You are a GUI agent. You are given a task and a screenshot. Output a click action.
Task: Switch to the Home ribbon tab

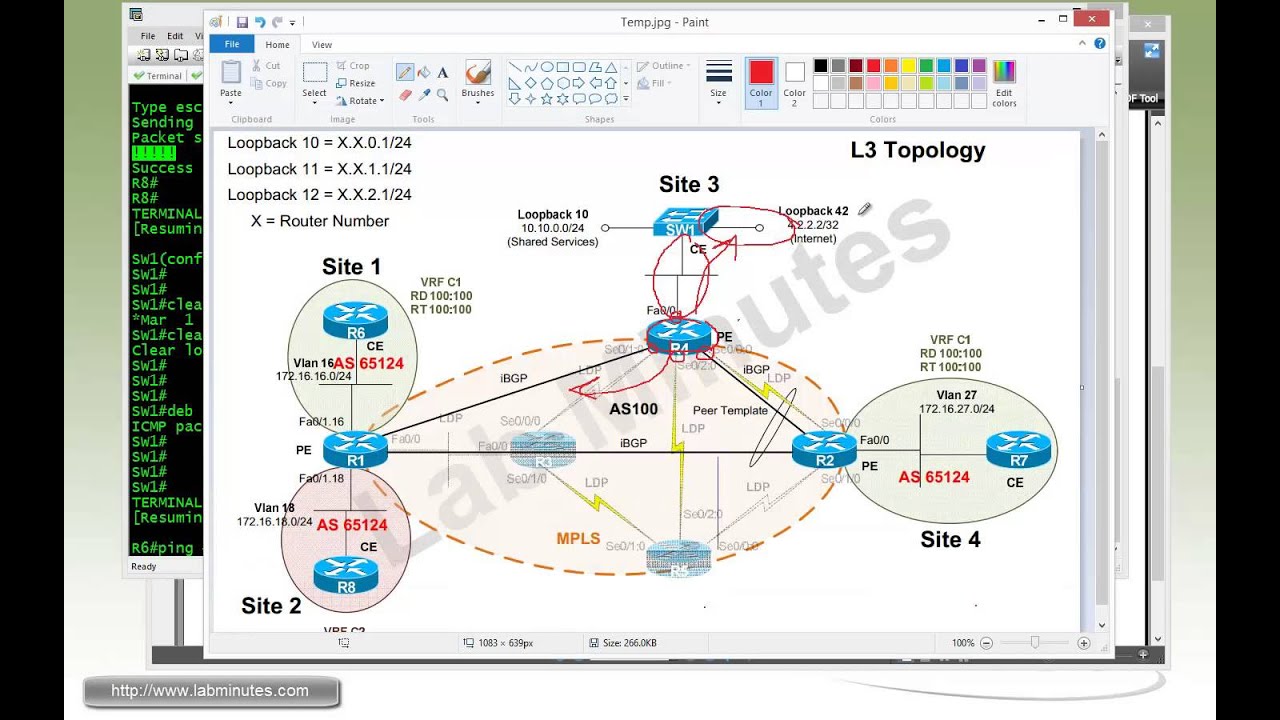277,44
